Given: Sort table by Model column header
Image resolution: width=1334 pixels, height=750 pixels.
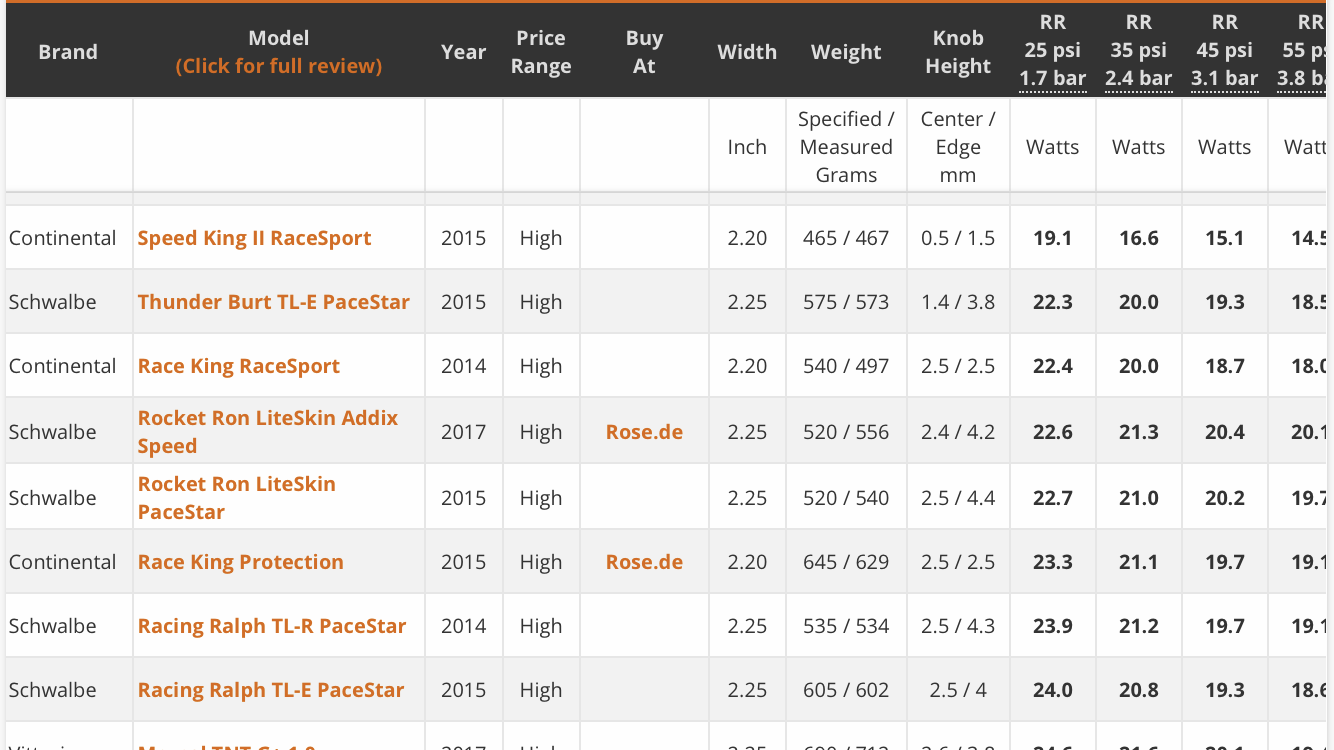Looking at the screenshot, I should click(x=278, y=39).
